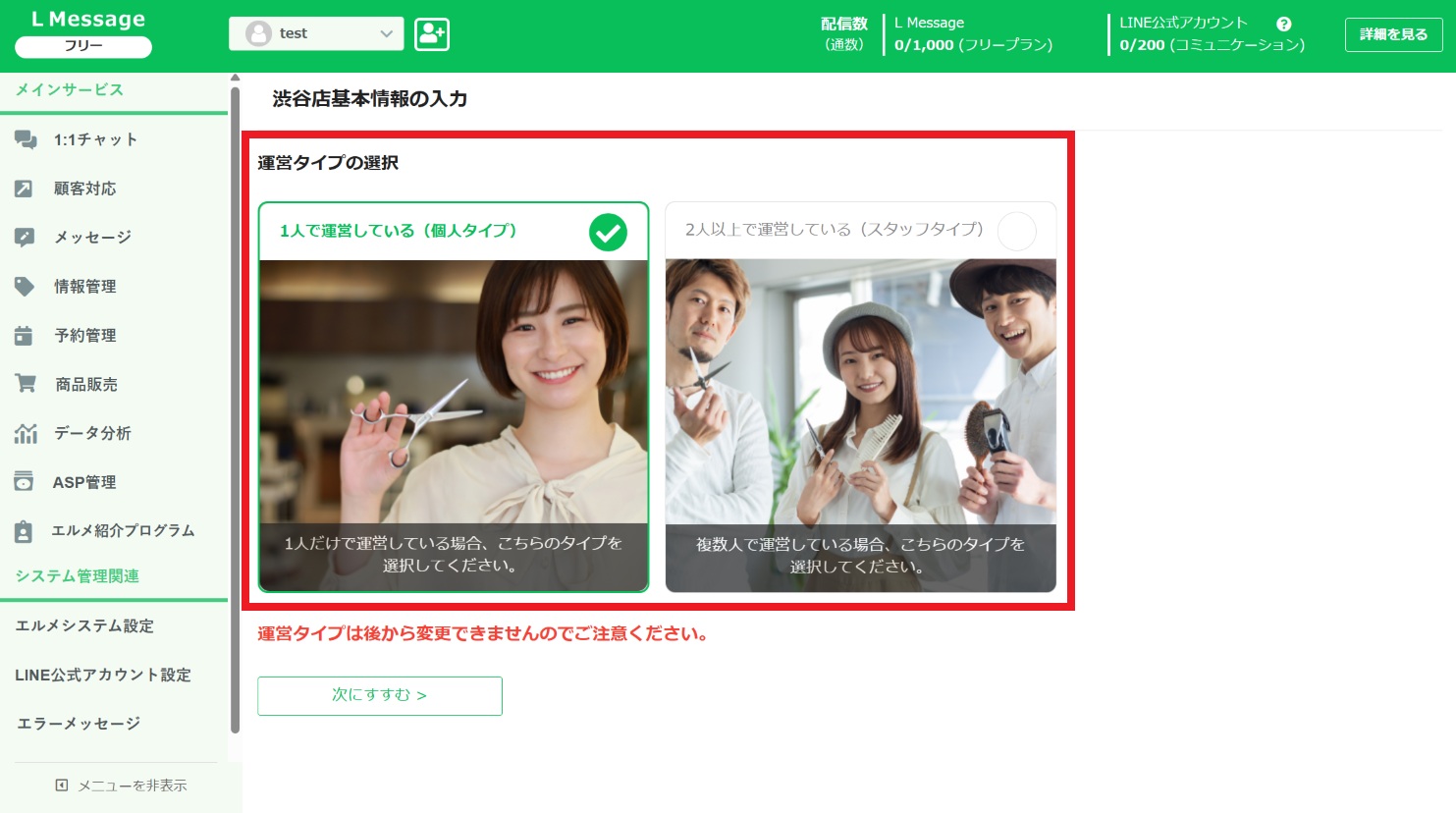Viewport: 1456px width, 813px height.
Task: Click the 2人以上で運営している(スタッフタイプ) title
Action: (835, 230)
